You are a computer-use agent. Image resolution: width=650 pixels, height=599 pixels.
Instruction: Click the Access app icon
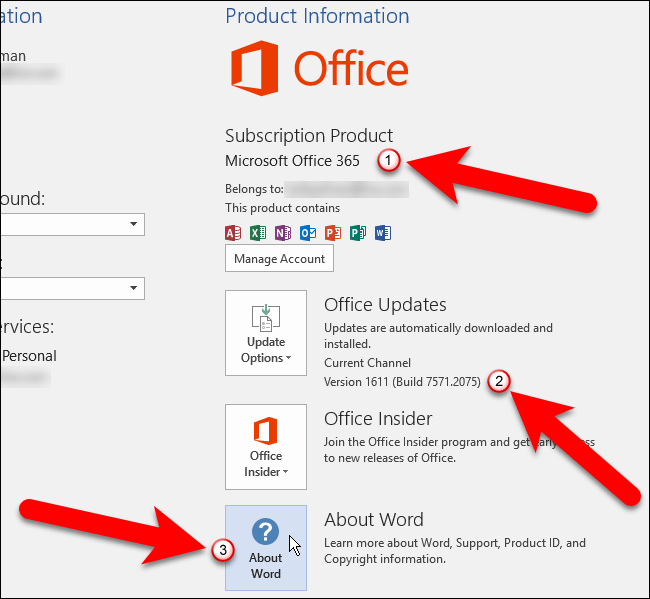[234, 233]
